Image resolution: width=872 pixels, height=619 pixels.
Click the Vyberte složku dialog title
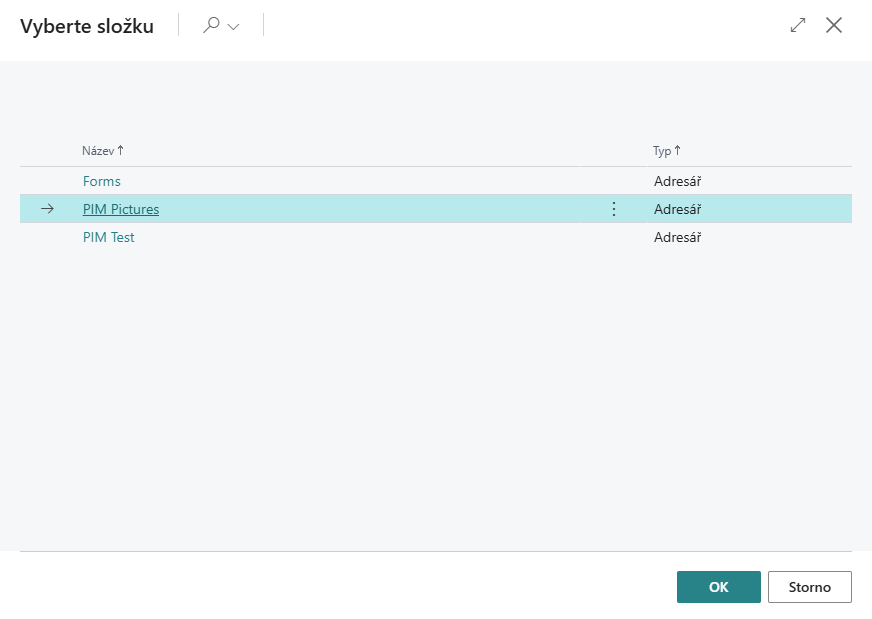(x=87, y=27)
